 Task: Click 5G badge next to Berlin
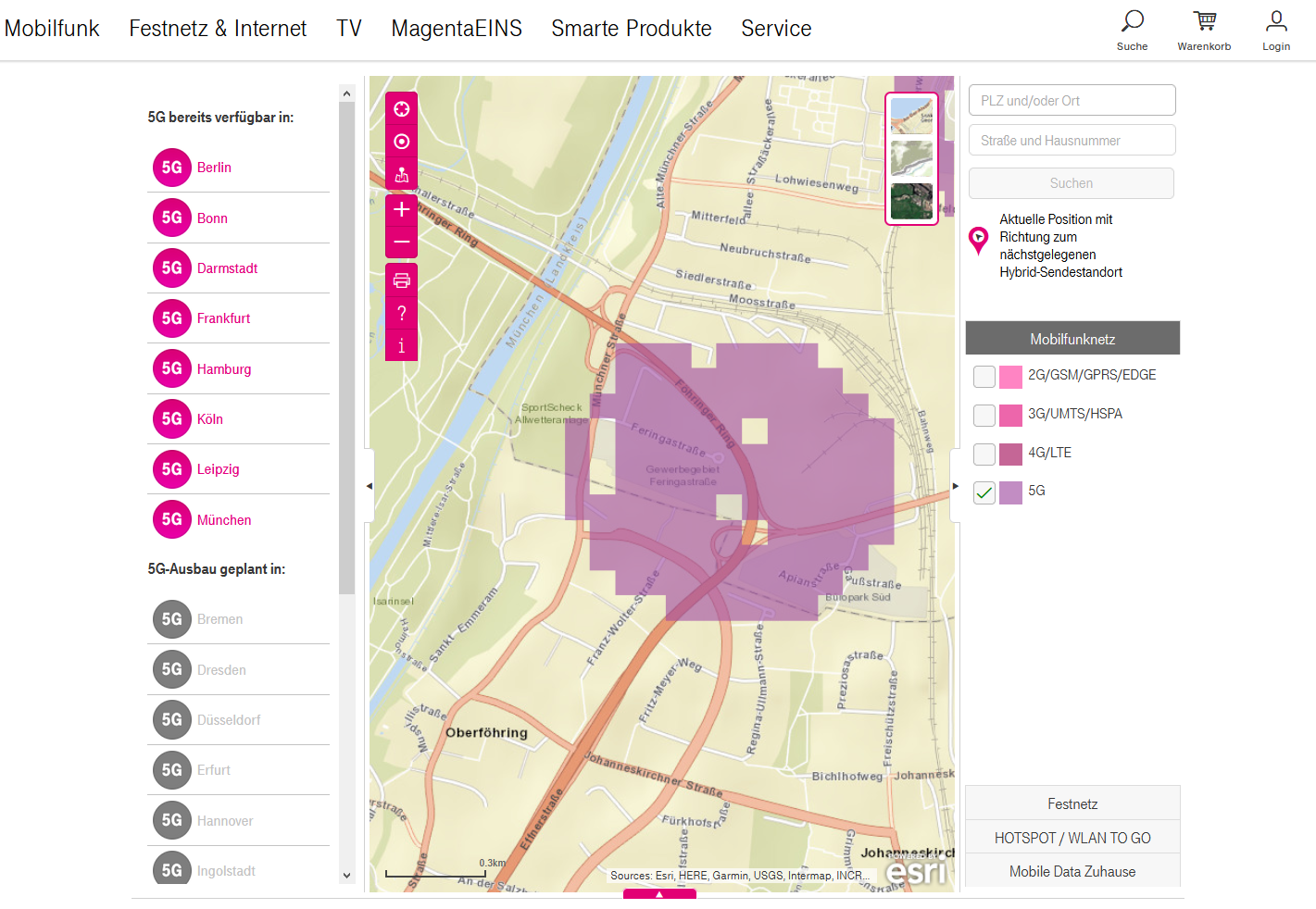point(172,168)
